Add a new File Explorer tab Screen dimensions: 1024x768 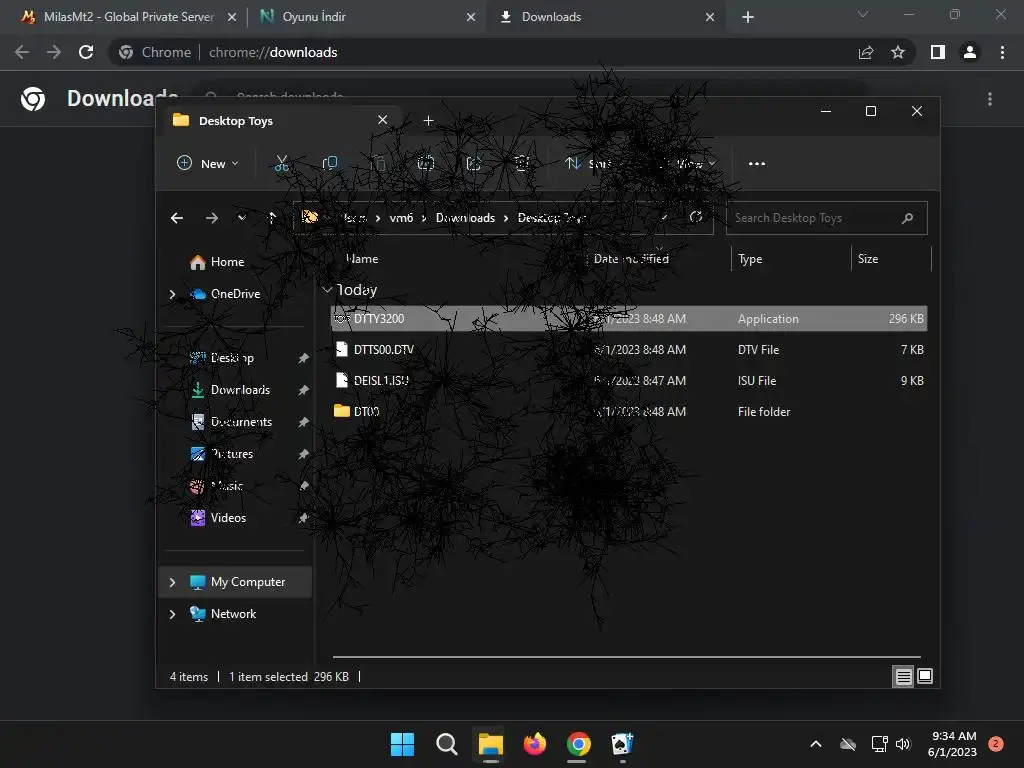click(428, 121)
